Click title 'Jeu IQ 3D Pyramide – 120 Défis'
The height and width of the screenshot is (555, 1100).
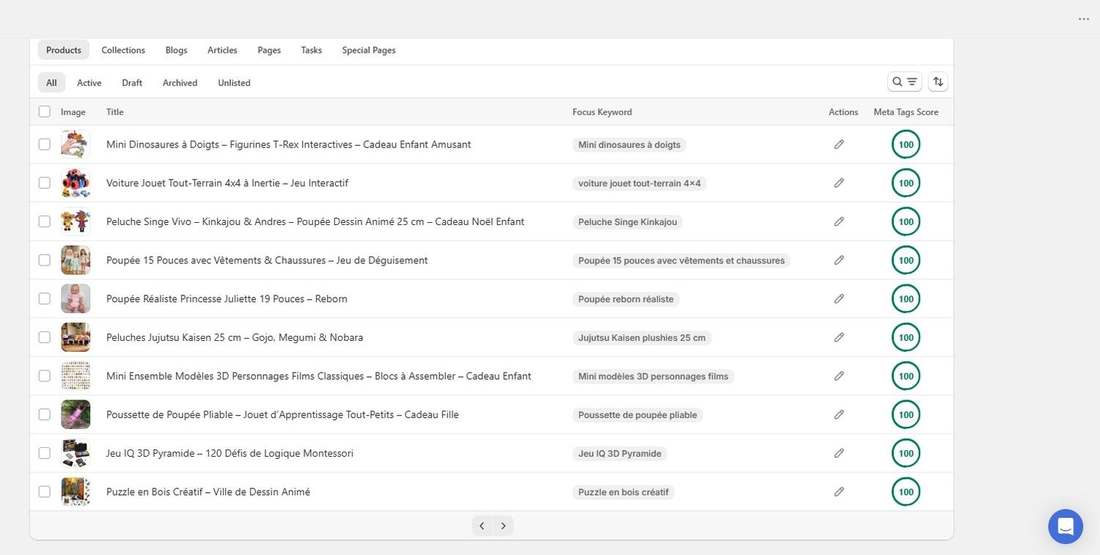point(230,453)
